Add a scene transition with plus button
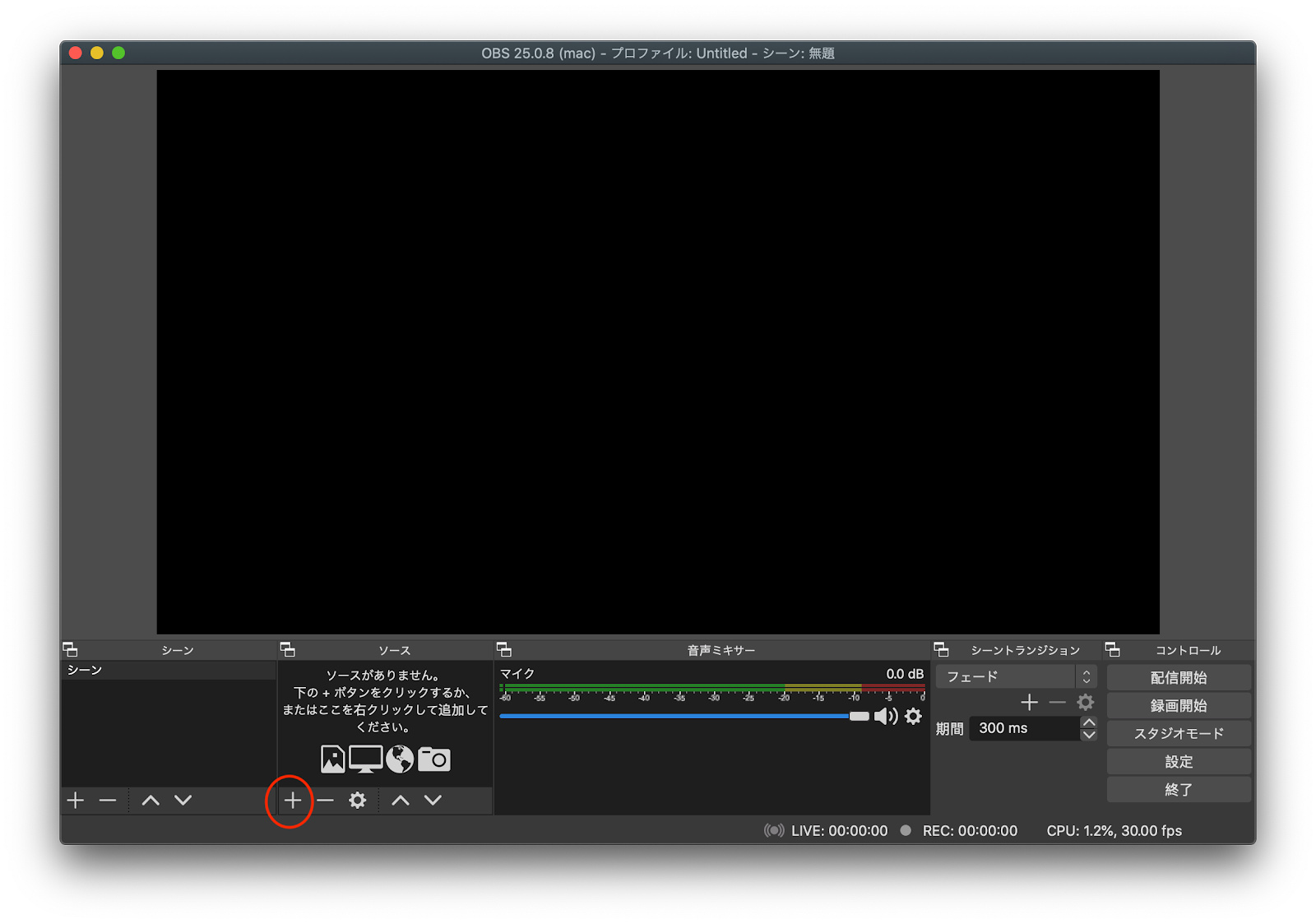This screenshot has width=1316, height=924. pos(1029,703)
